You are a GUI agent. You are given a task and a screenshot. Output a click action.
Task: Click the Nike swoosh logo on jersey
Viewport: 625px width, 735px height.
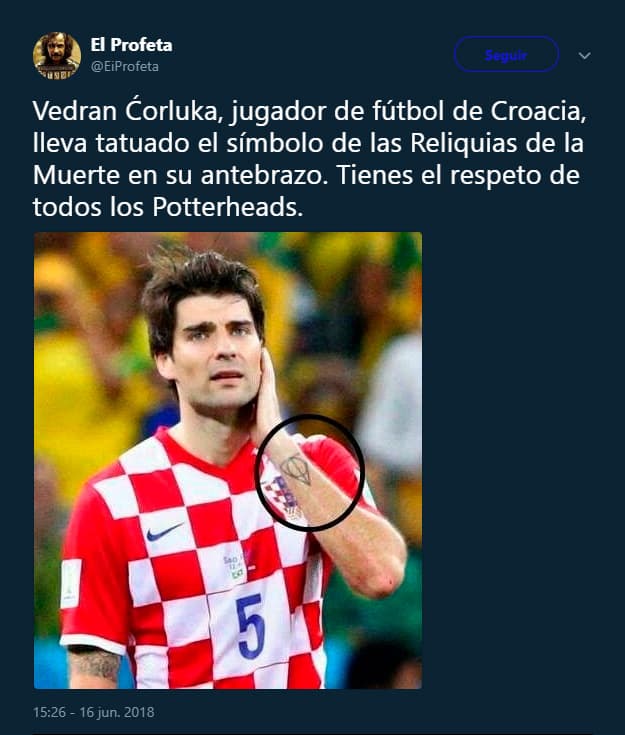point(164,532)
